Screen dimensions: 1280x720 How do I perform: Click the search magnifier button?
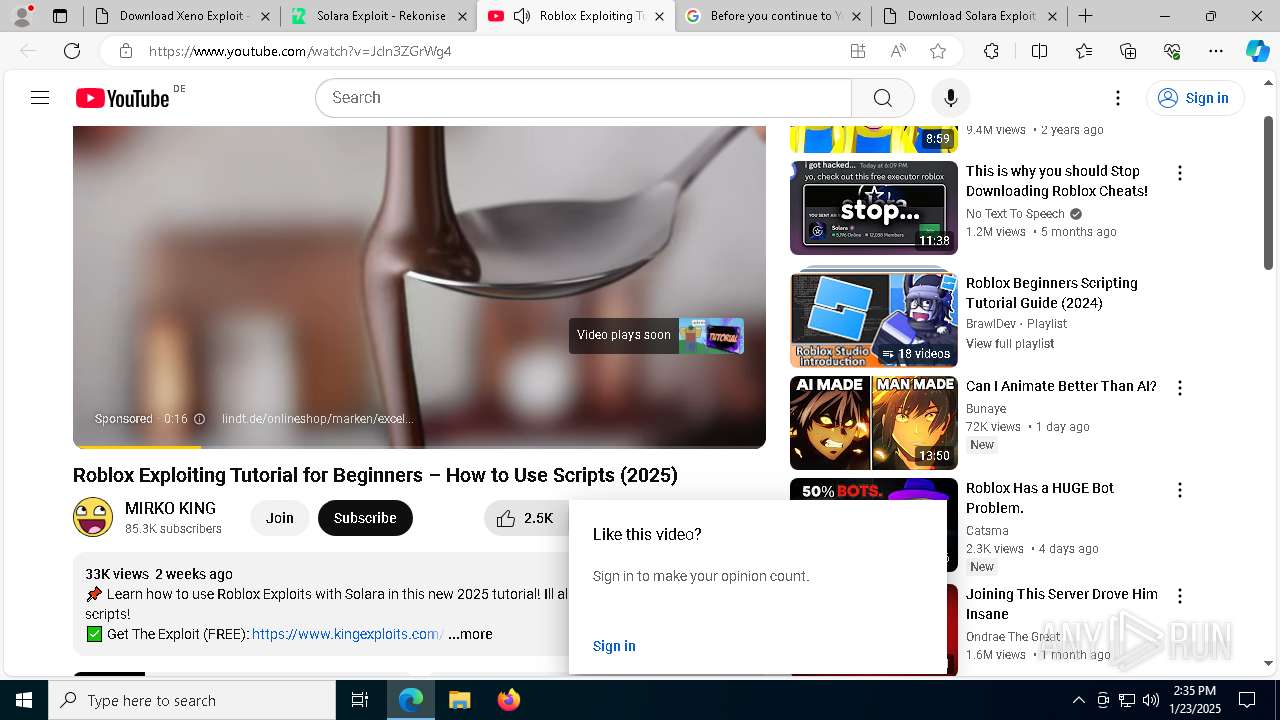pyautogui.click(x=882, y=98)
